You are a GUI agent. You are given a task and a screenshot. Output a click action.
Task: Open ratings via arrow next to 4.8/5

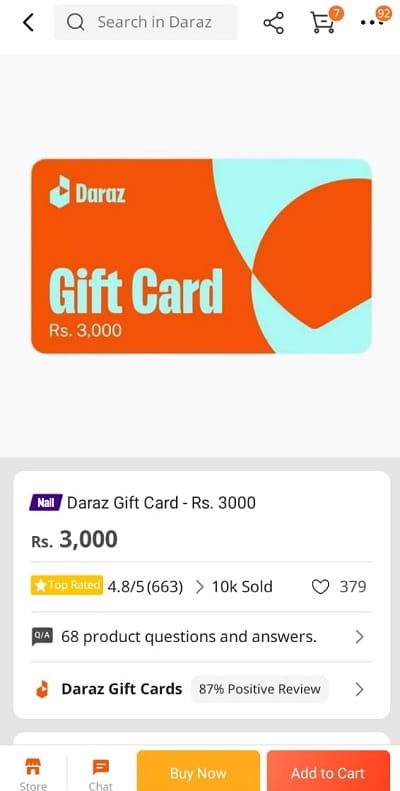click(200, 587)
